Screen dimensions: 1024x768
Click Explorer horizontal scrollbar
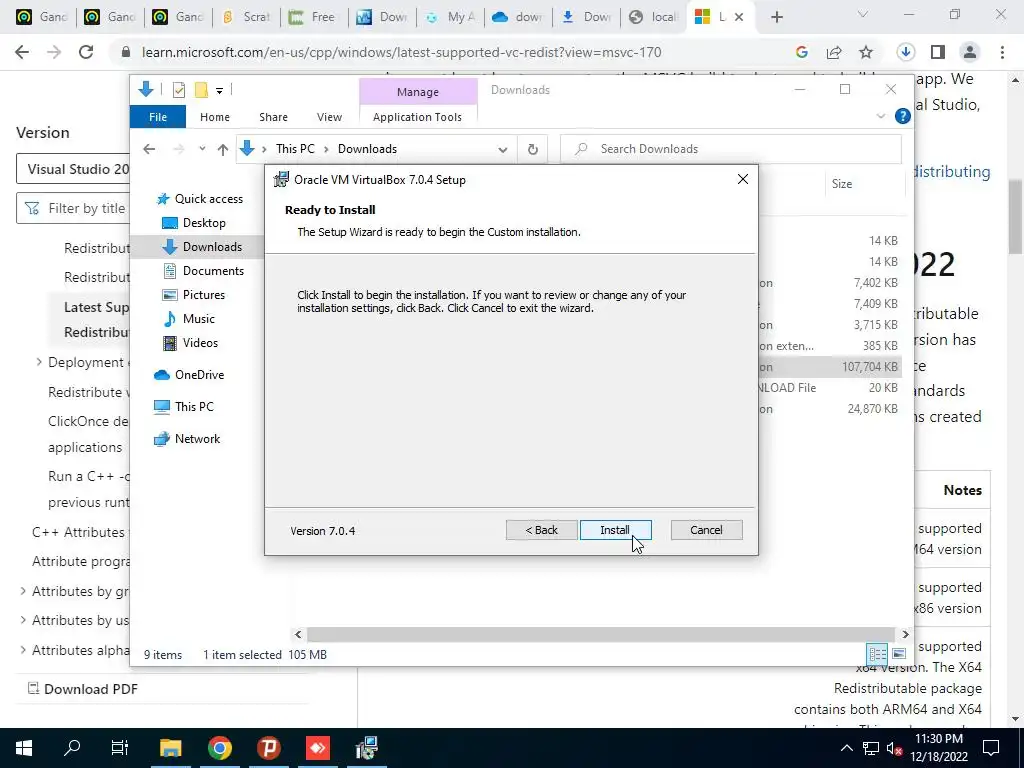click(x=600, y=634)
